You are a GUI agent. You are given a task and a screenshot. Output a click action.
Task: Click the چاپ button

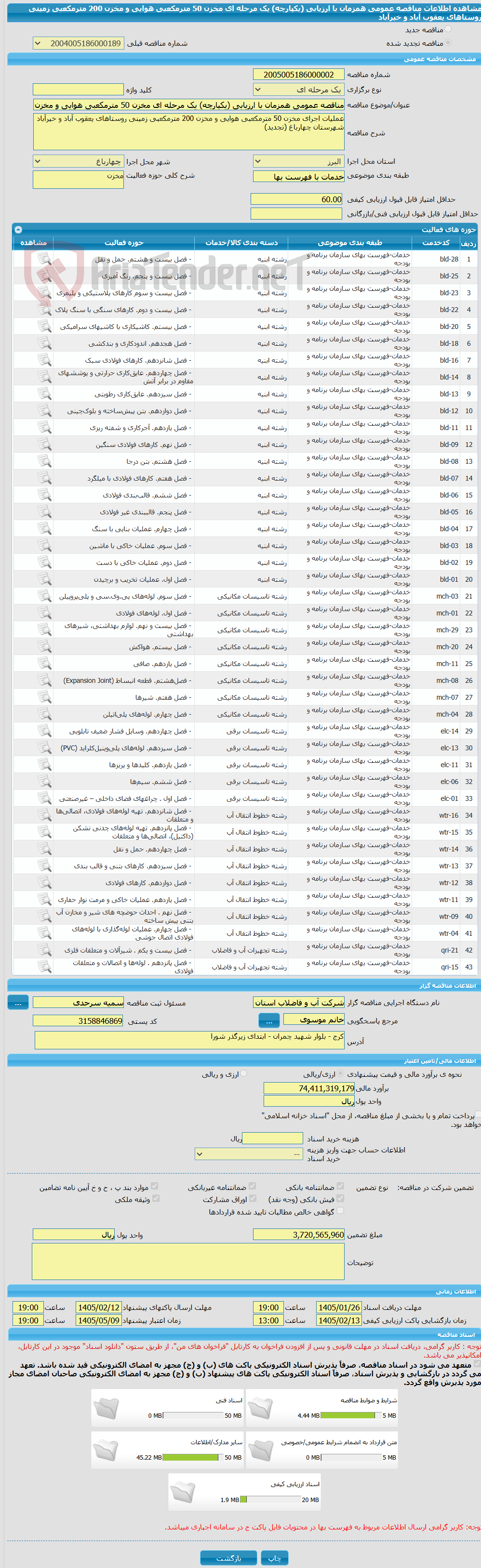tap(275, 1558)
